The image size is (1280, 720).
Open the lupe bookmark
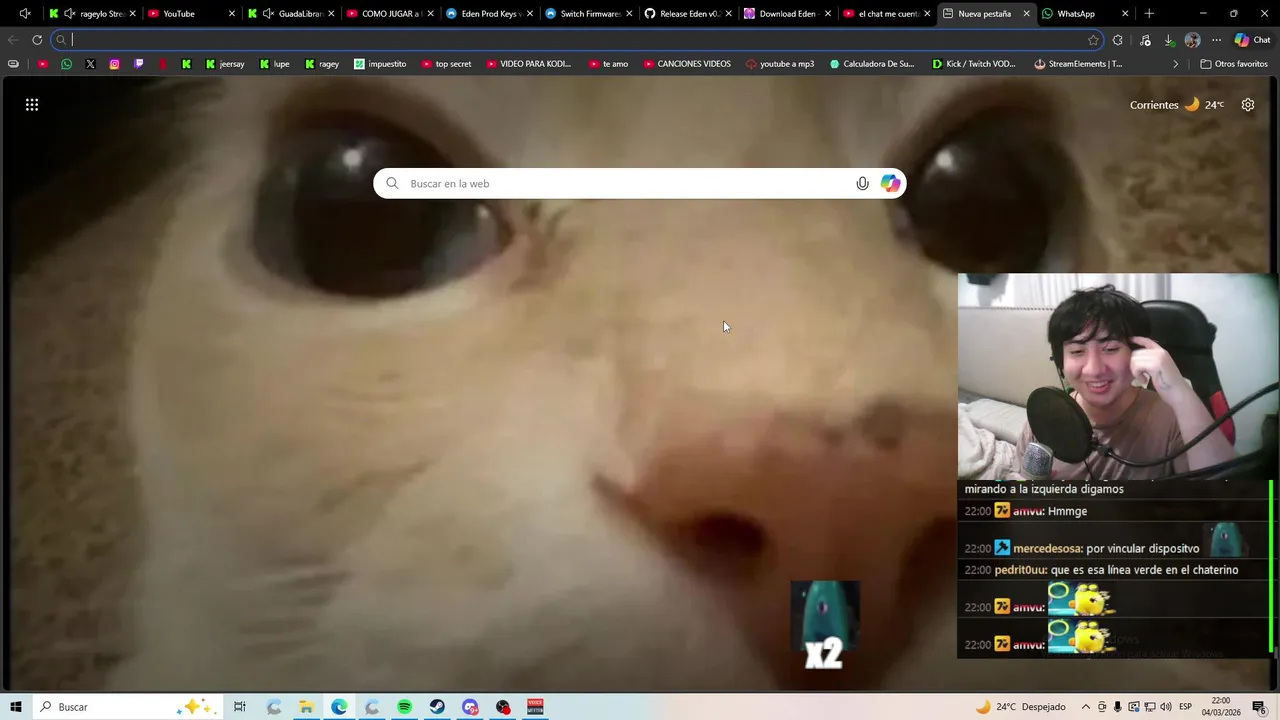(x=274, y=64)
